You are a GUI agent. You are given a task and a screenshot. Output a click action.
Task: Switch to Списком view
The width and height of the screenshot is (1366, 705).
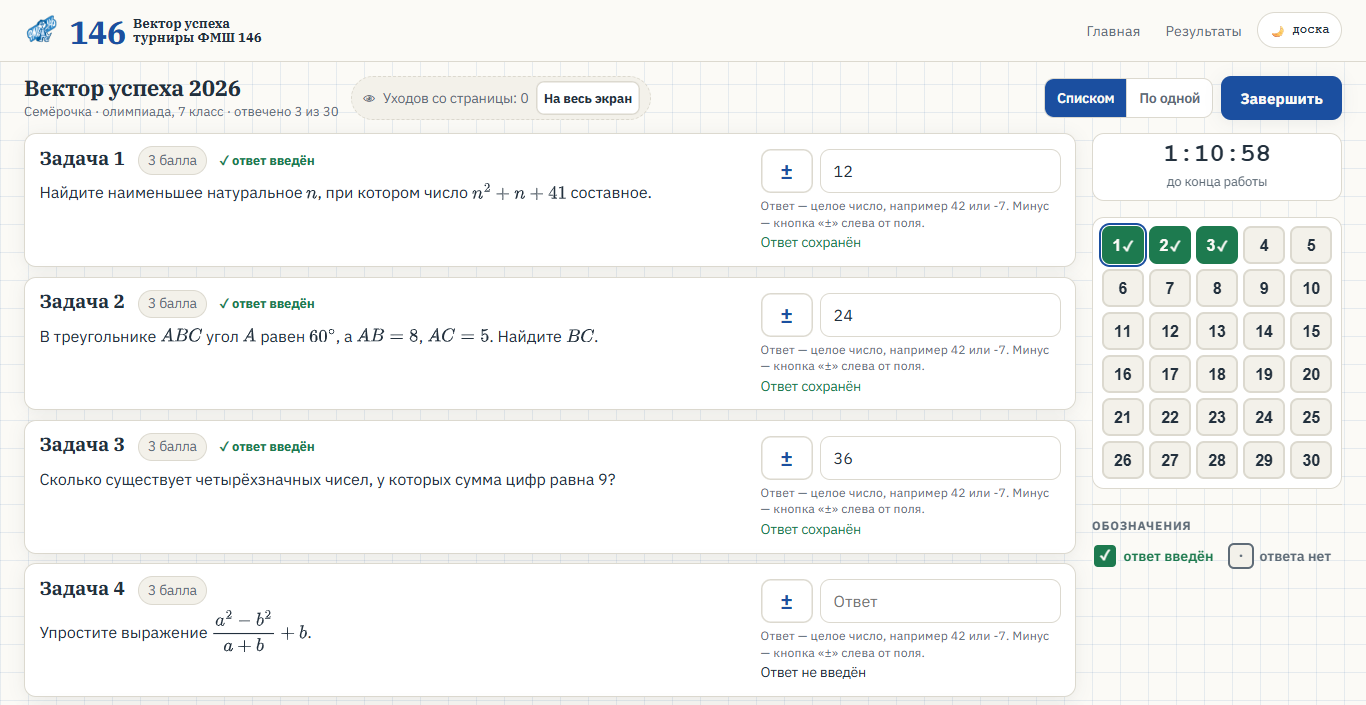[1086, 98]
